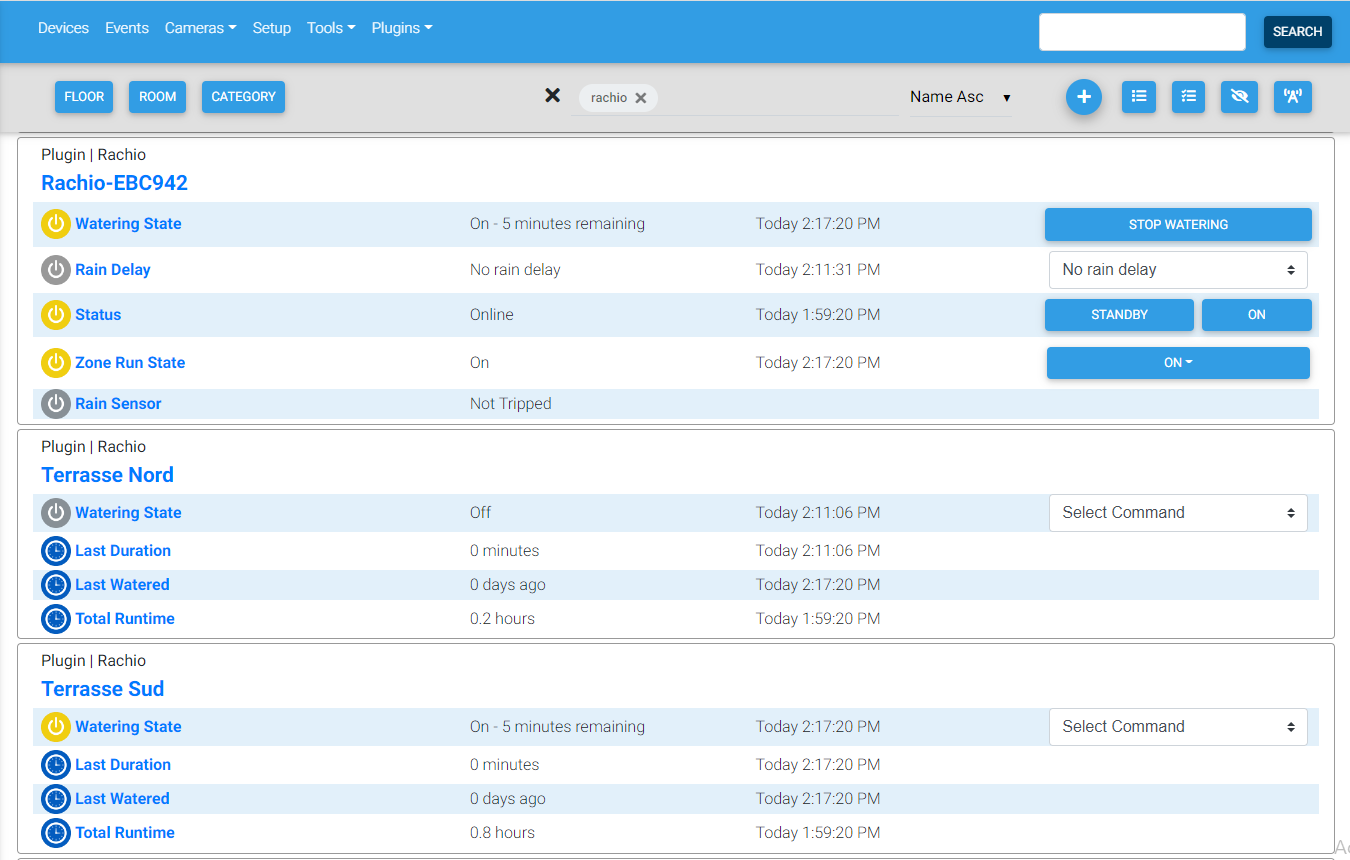Set Rachio status to Standby

(x=1119, y=315)
